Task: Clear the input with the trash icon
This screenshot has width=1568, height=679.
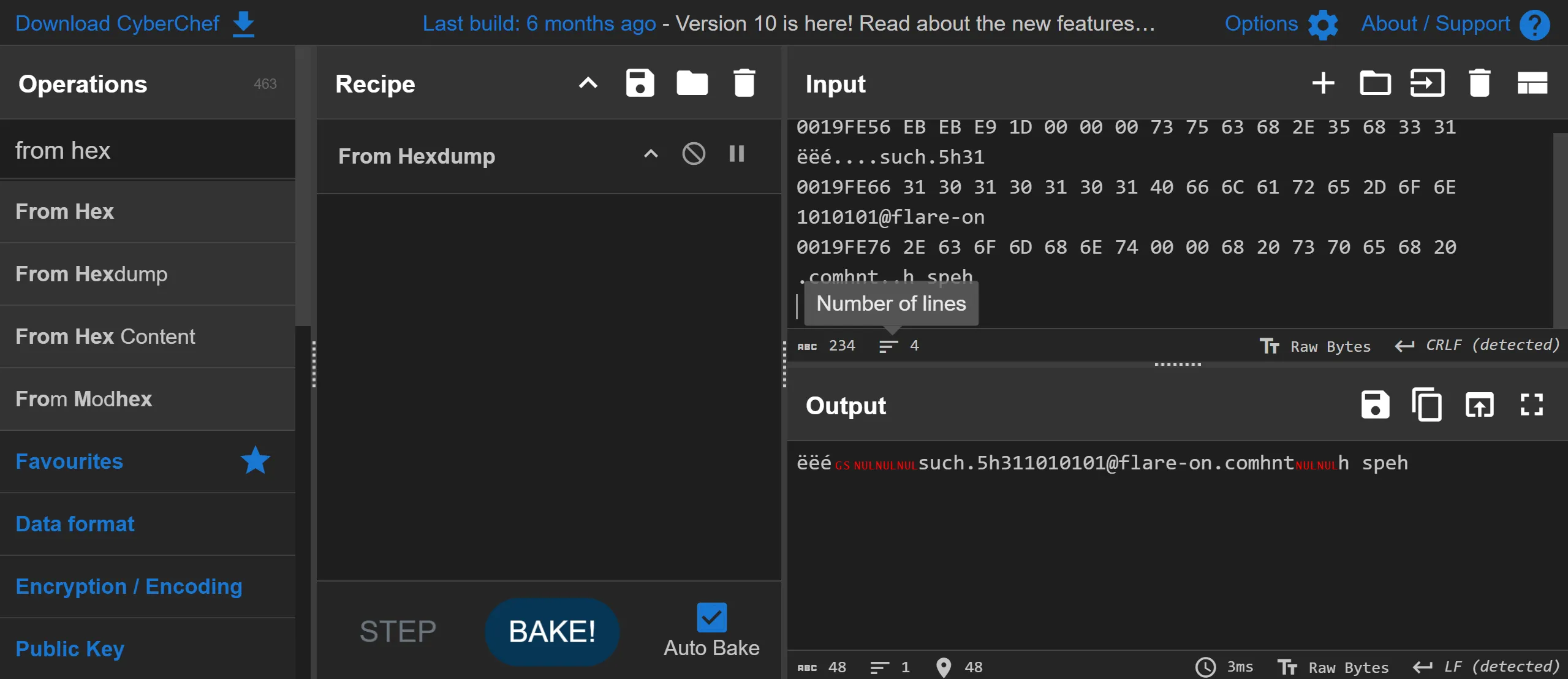Action: (1479, 83)
